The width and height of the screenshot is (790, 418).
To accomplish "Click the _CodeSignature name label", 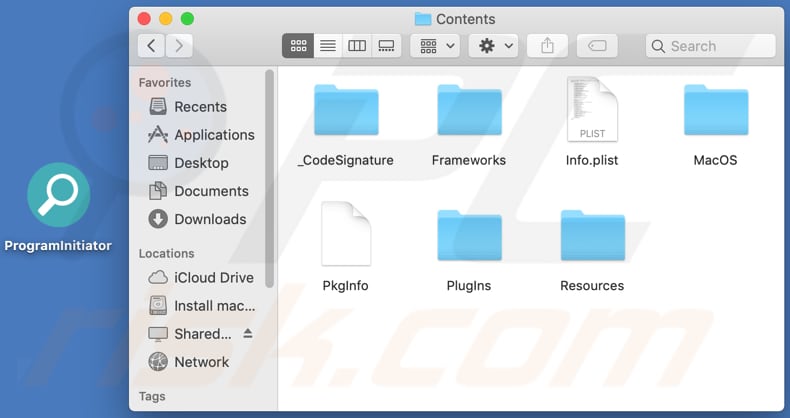I will click(346, 161).
